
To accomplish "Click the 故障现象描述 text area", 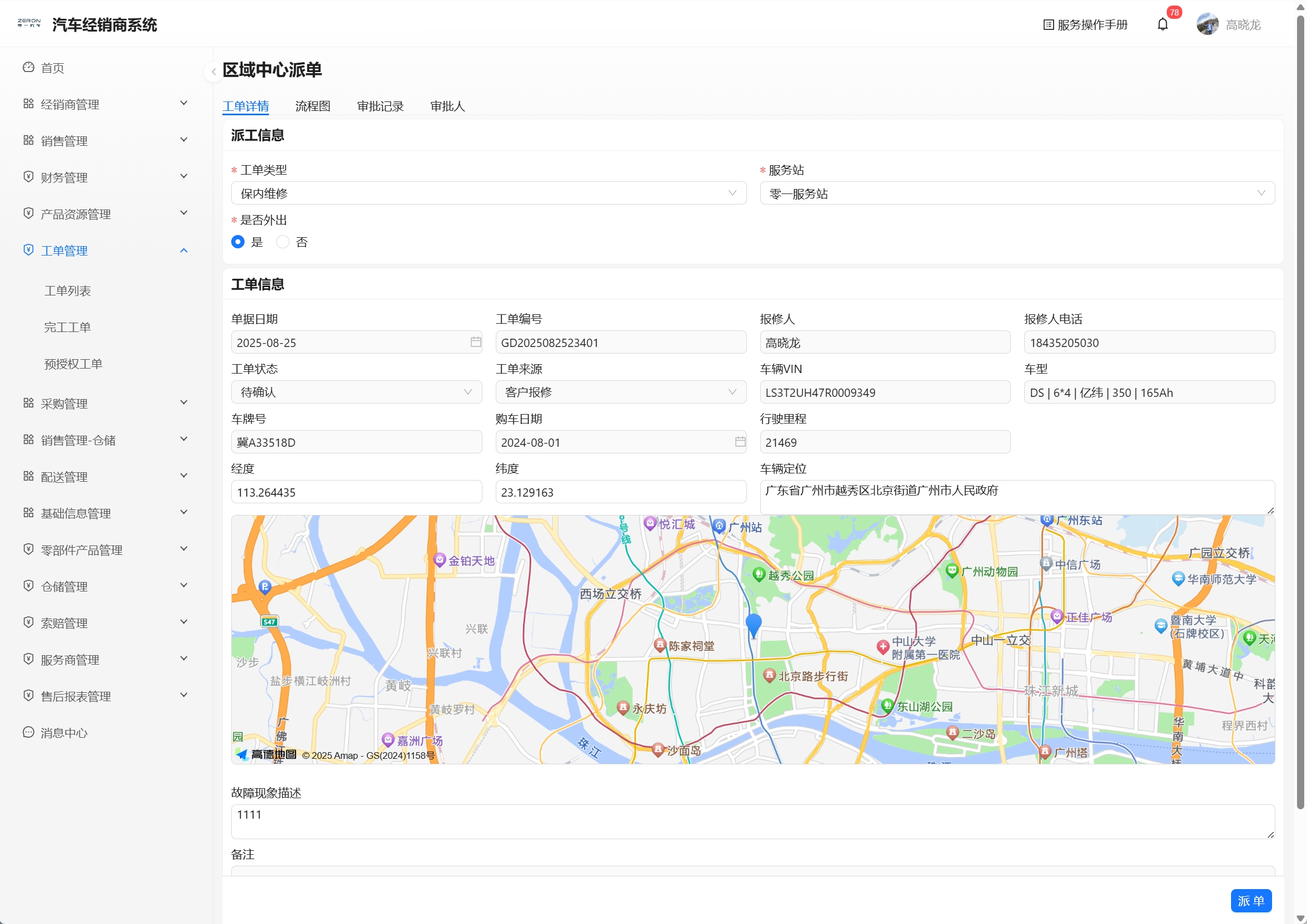I will coord(752,821).
